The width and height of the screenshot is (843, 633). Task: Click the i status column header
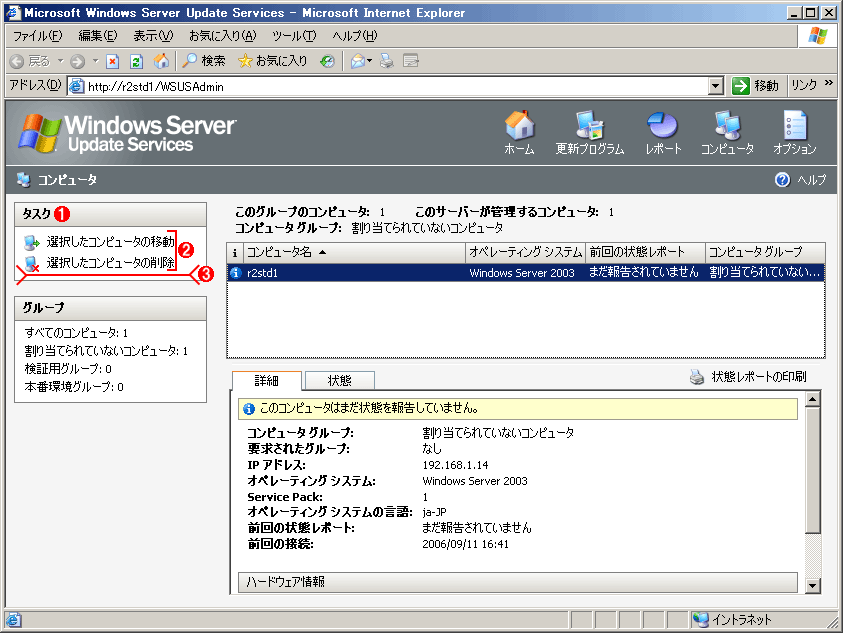pyautogui.click(x=235, y=252)
